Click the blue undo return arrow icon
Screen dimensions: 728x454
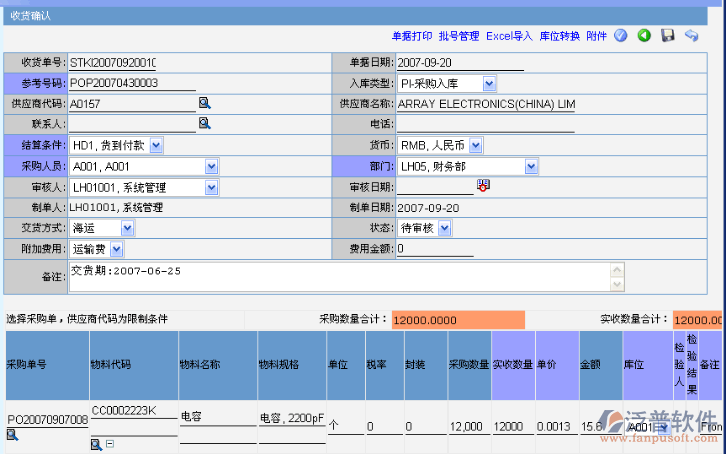pos(691,36)
